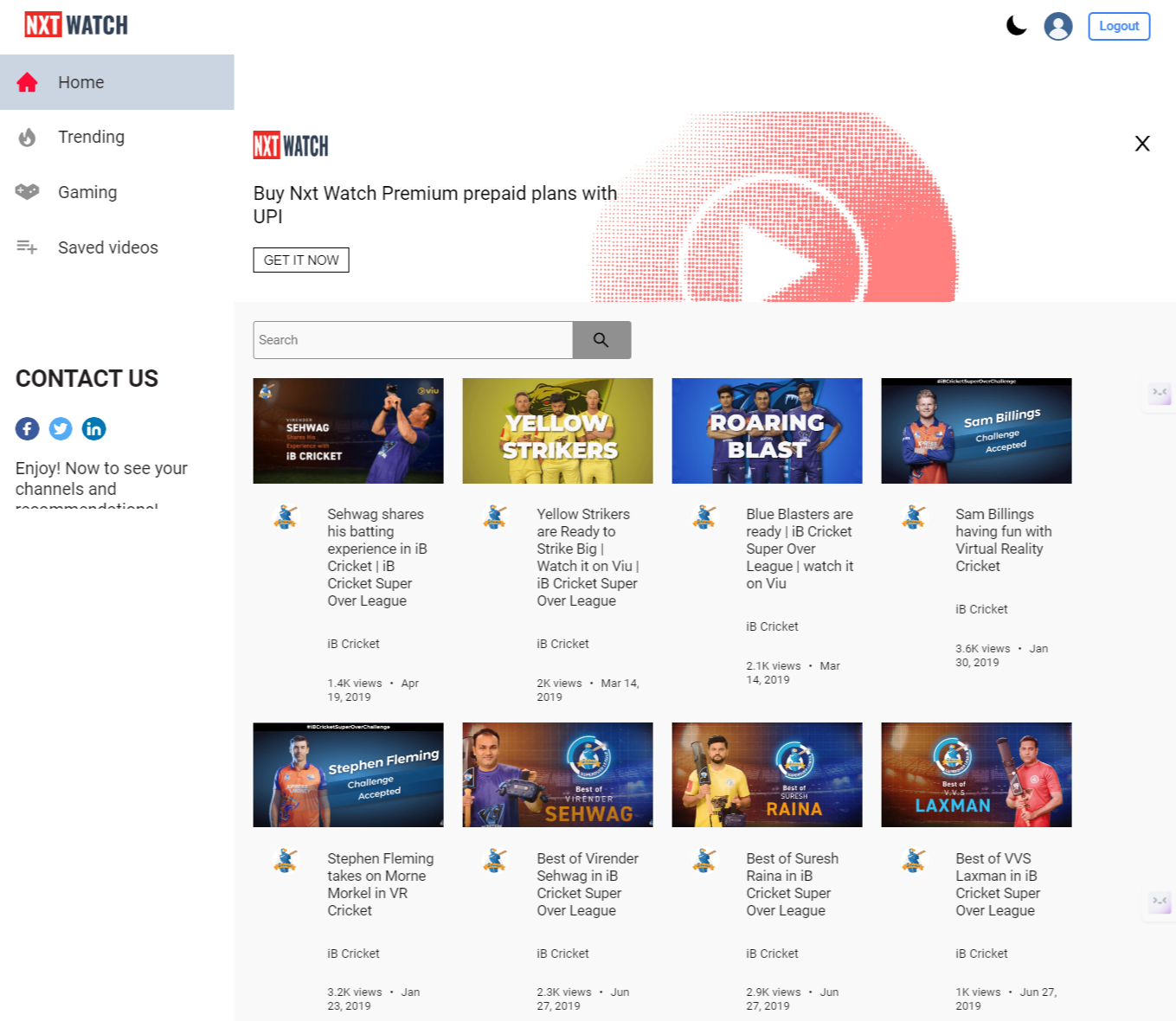Viewport: 1176px width, 1021px height.
Task: Click '3.6K views' under Sam Billings video
Action: pyautogui.click(x=983, y=649)
